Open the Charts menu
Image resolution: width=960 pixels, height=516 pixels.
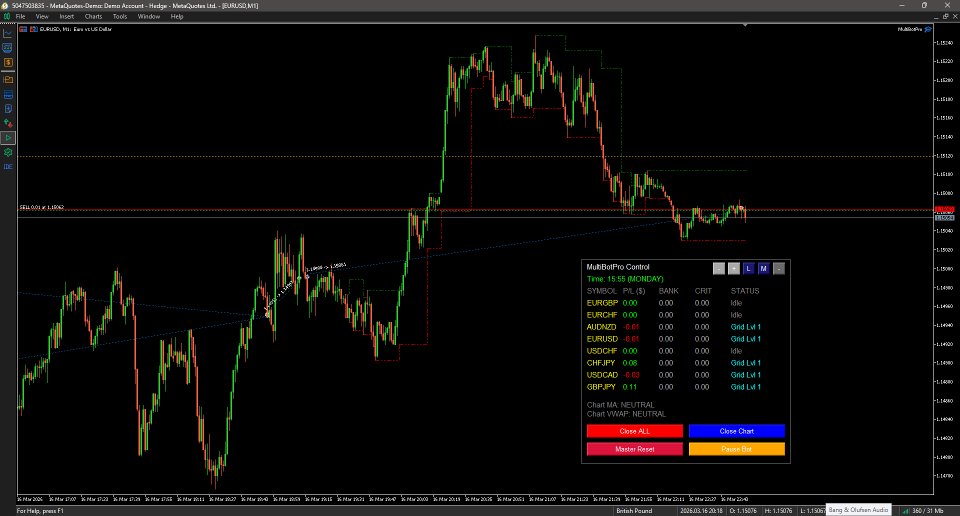(93, 17)
